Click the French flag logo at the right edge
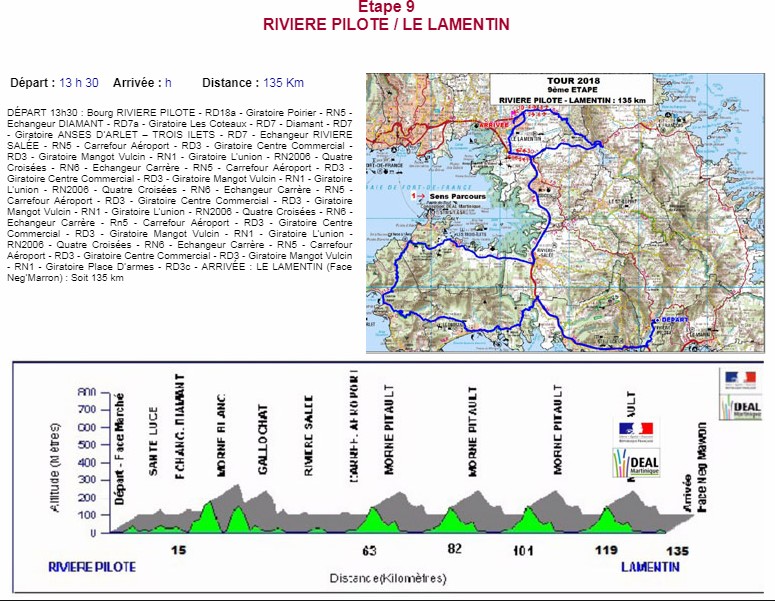 click(x=740, y=381)
